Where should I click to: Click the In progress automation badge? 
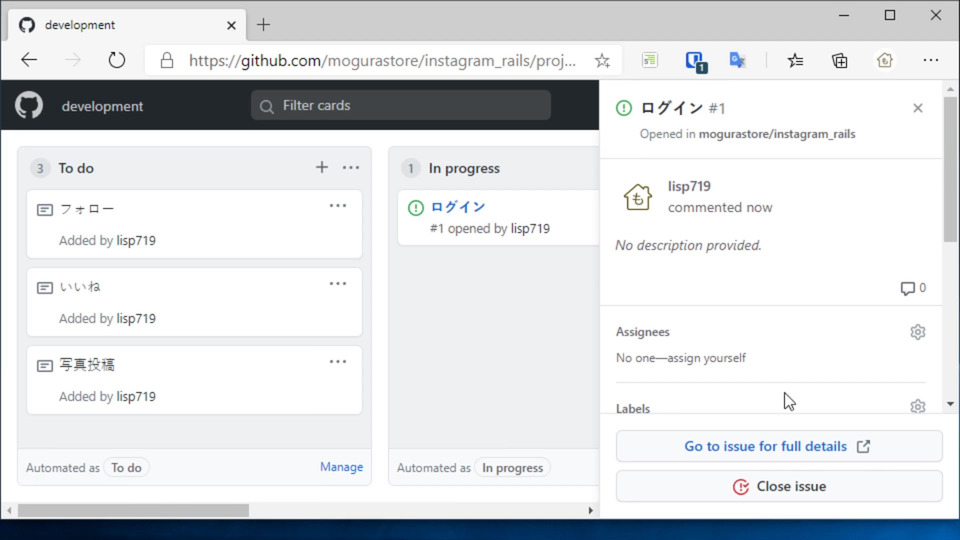pos(512,468)
